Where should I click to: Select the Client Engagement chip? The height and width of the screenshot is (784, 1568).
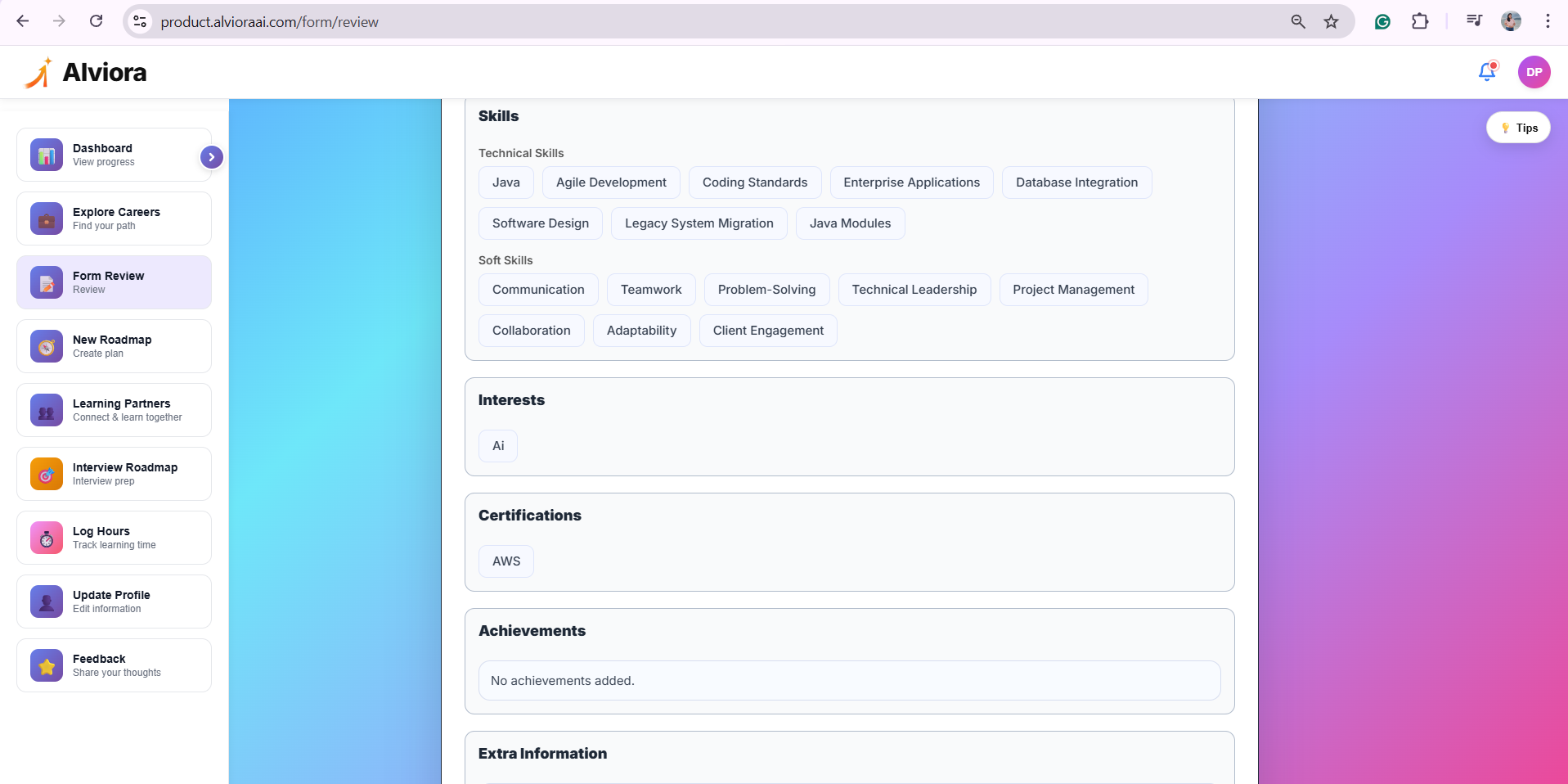[768, 331]
